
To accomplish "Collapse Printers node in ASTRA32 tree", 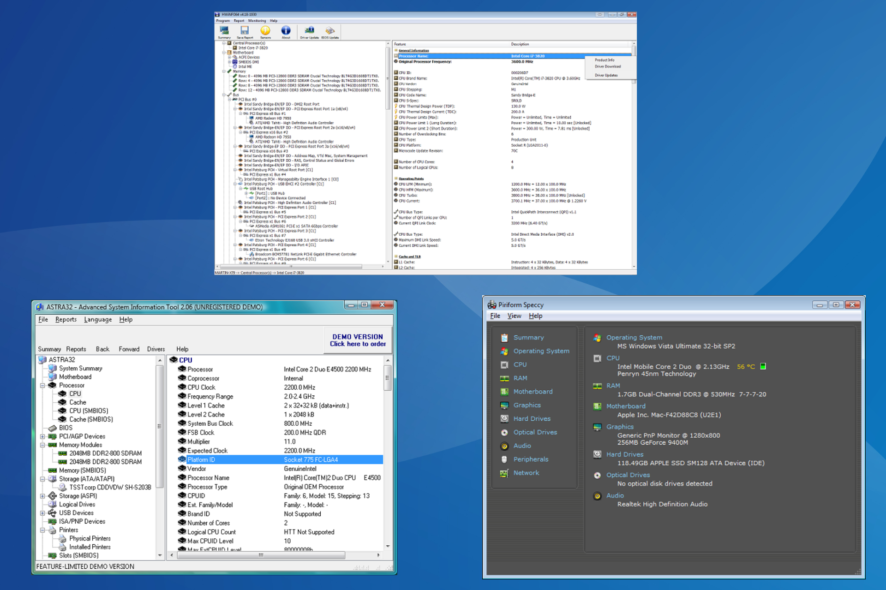I will pyautogui.click(x=42, y=530).
